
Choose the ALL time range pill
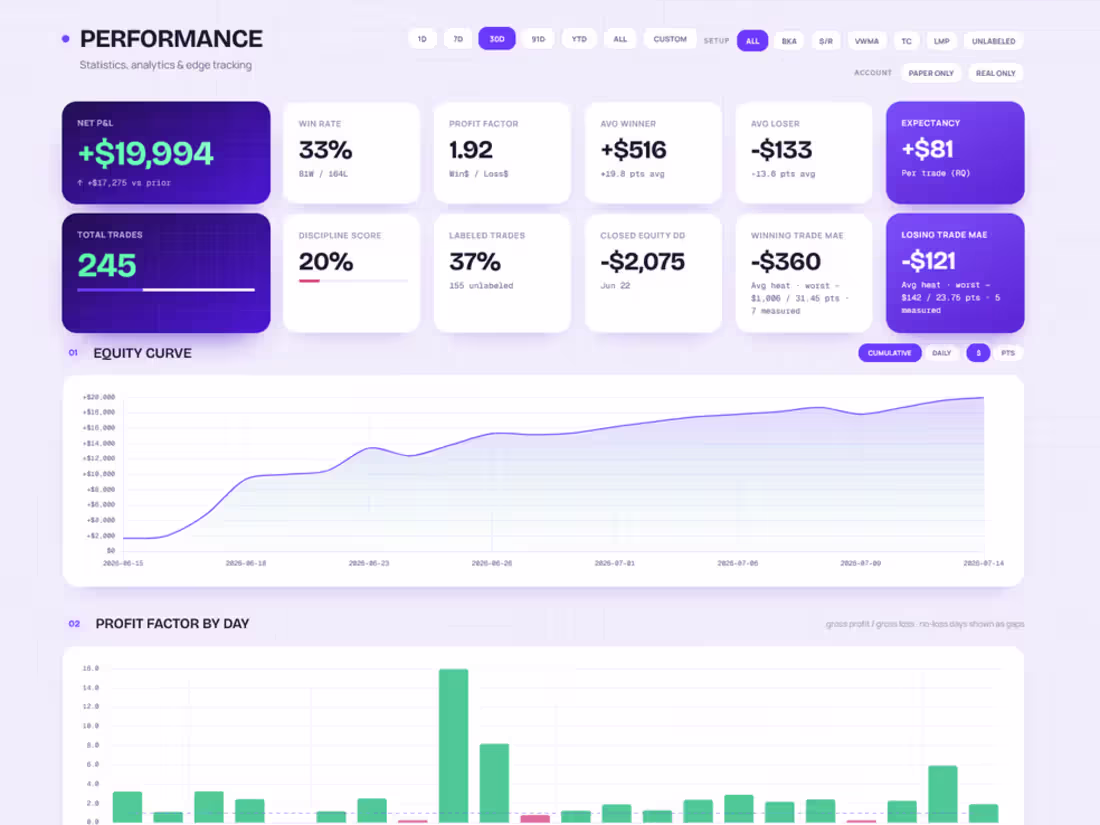coord(620,39)
